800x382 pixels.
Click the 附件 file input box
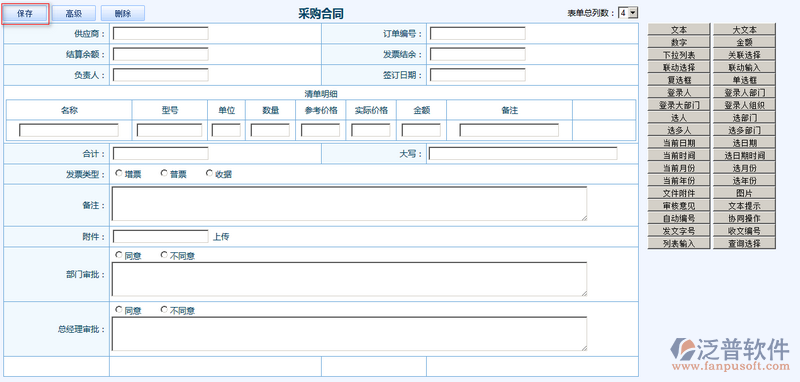point(161,237)
